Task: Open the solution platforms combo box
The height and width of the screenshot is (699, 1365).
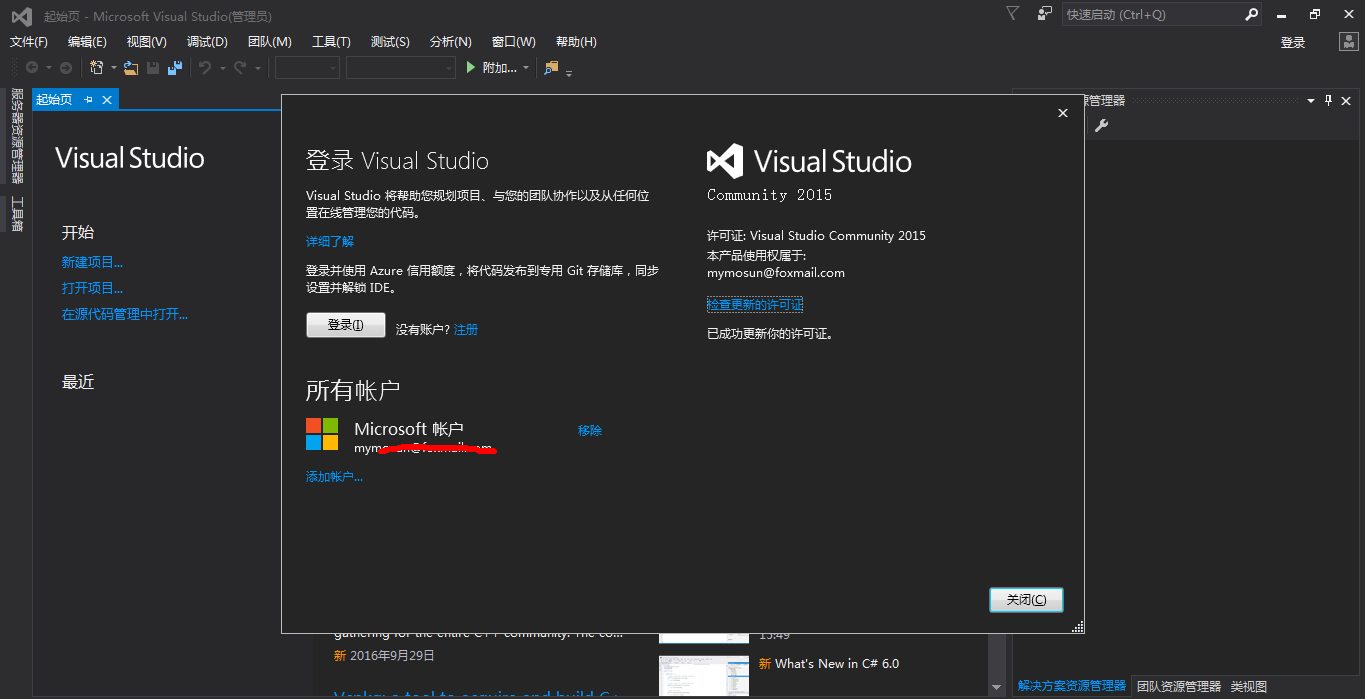Action: coord(401,68)
